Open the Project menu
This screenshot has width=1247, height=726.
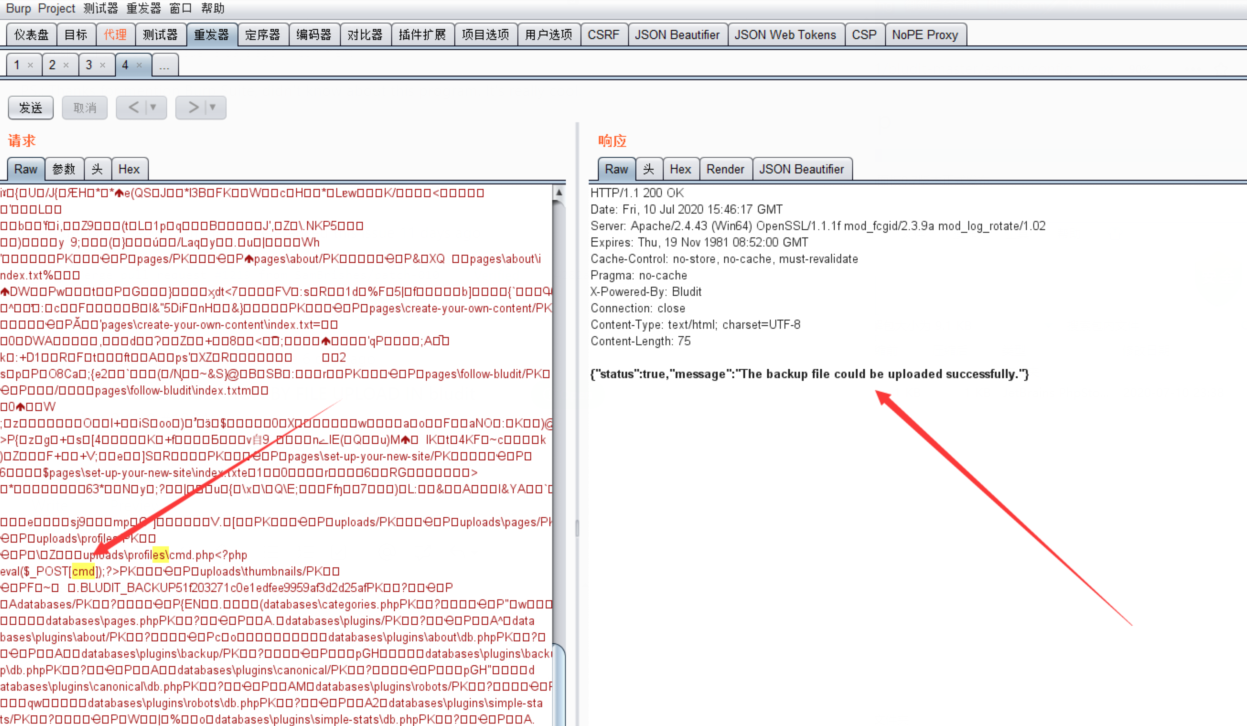pyautogui.click(x=57, y=8)
